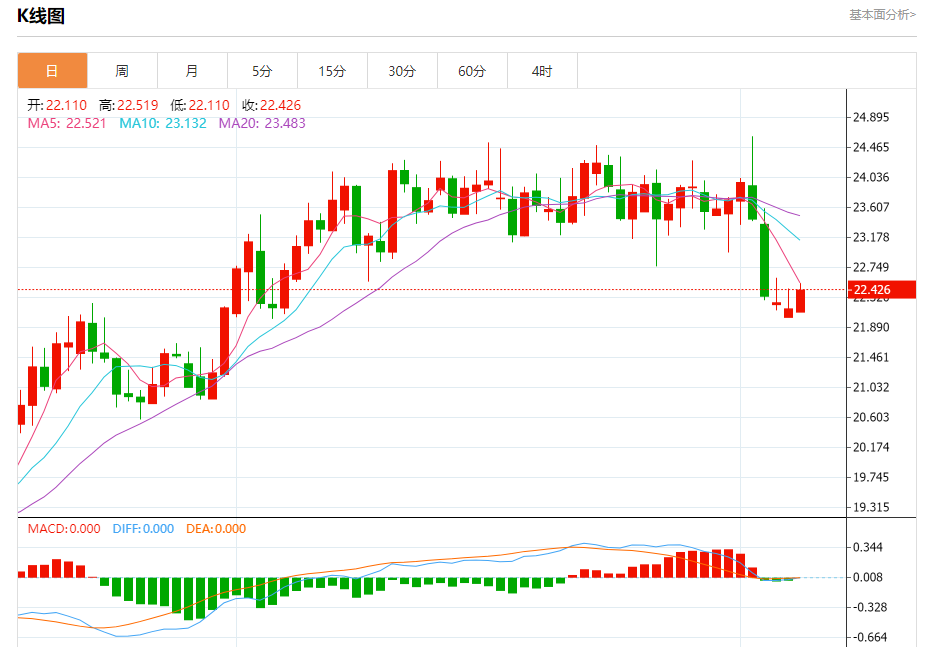
Task: Select the 日 daily chart tab
Action: pyautogui.click(x=53, y=71)
